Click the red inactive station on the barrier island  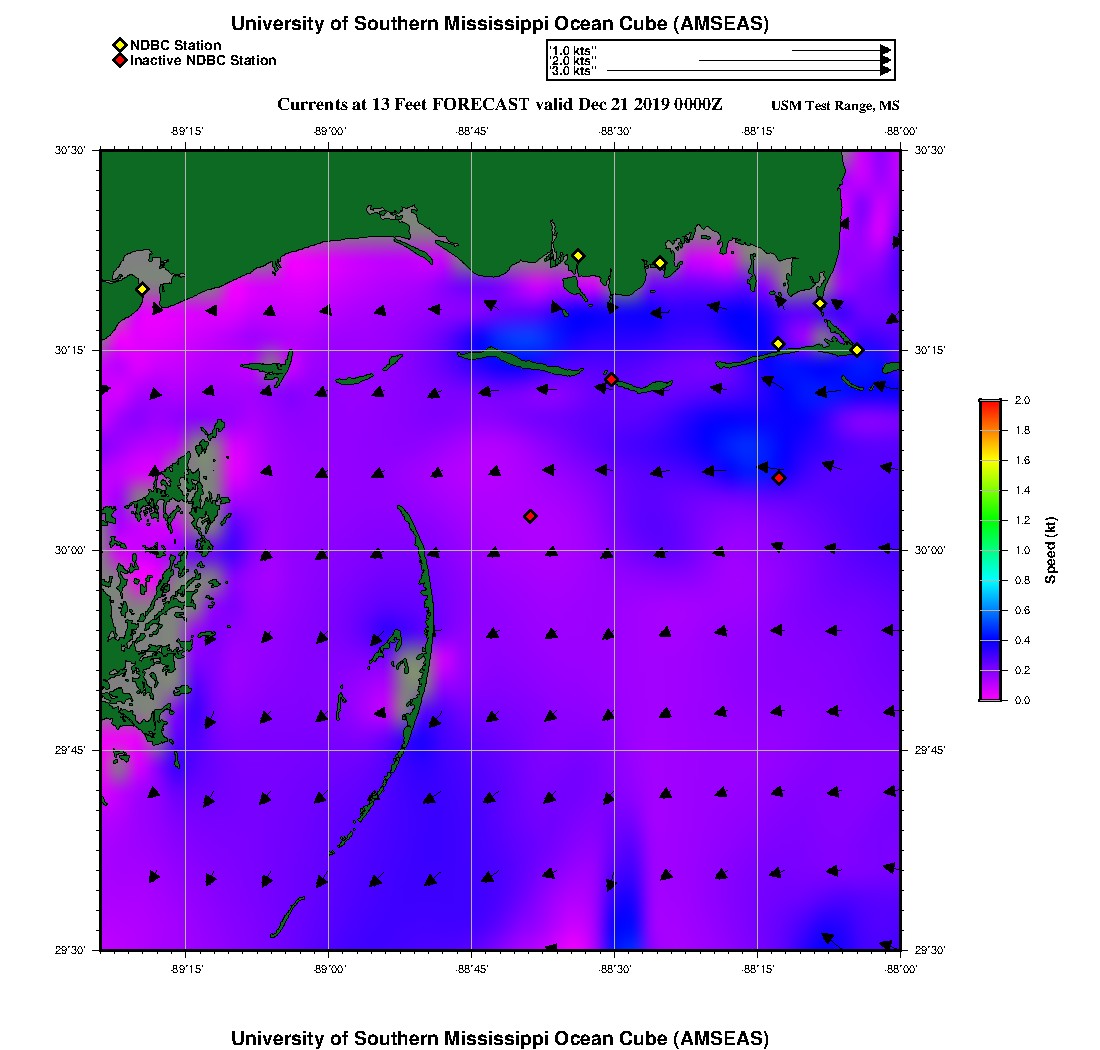click(611, 379)
